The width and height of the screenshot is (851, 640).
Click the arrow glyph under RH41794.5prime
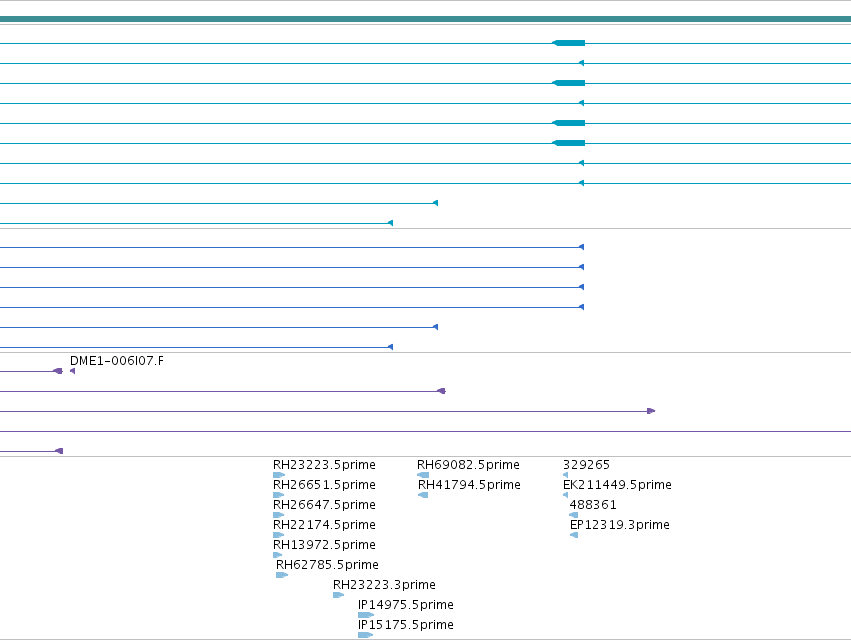tap(423, 495)
